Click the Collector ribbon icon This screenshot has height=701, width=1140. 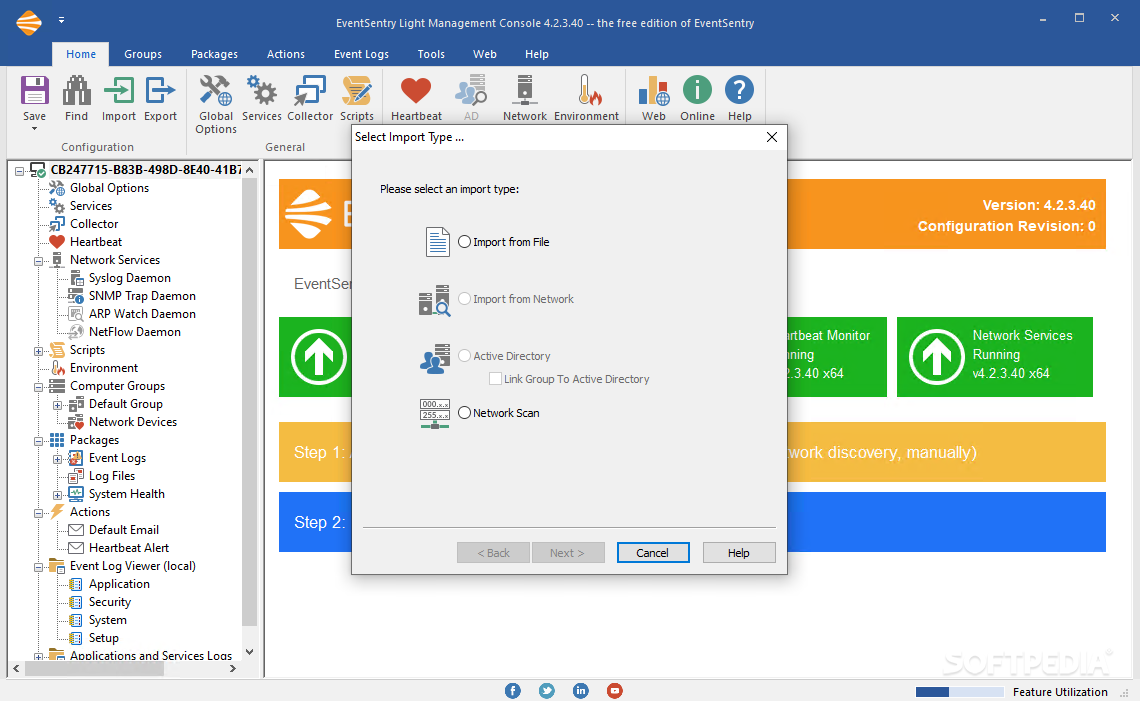coord(310,91)
